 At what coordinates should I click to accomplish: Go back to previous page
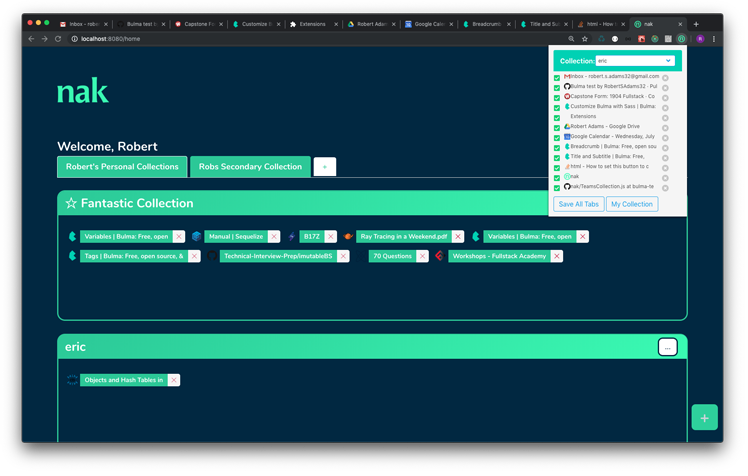[x=31, y=39]
